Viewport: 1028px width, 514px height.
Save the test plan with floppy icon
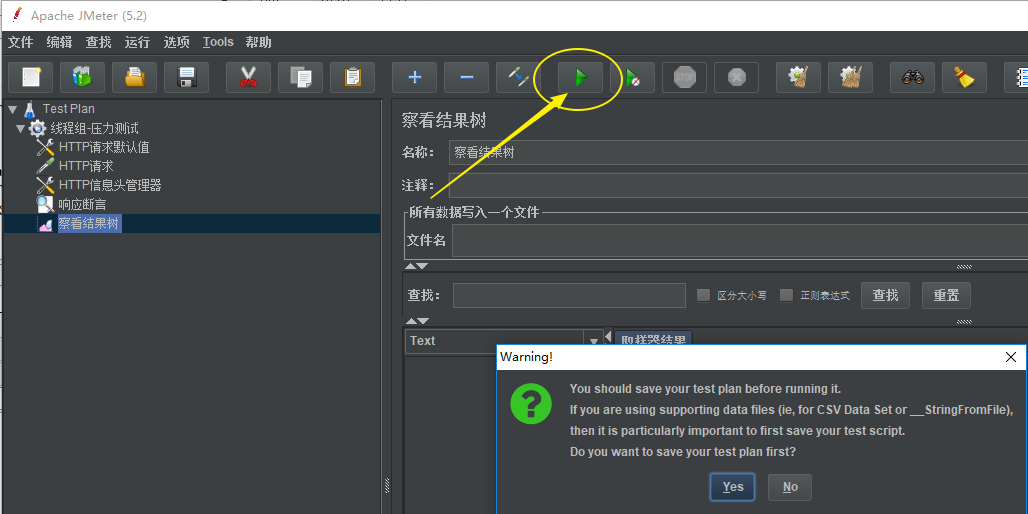(x=186, y=77)
